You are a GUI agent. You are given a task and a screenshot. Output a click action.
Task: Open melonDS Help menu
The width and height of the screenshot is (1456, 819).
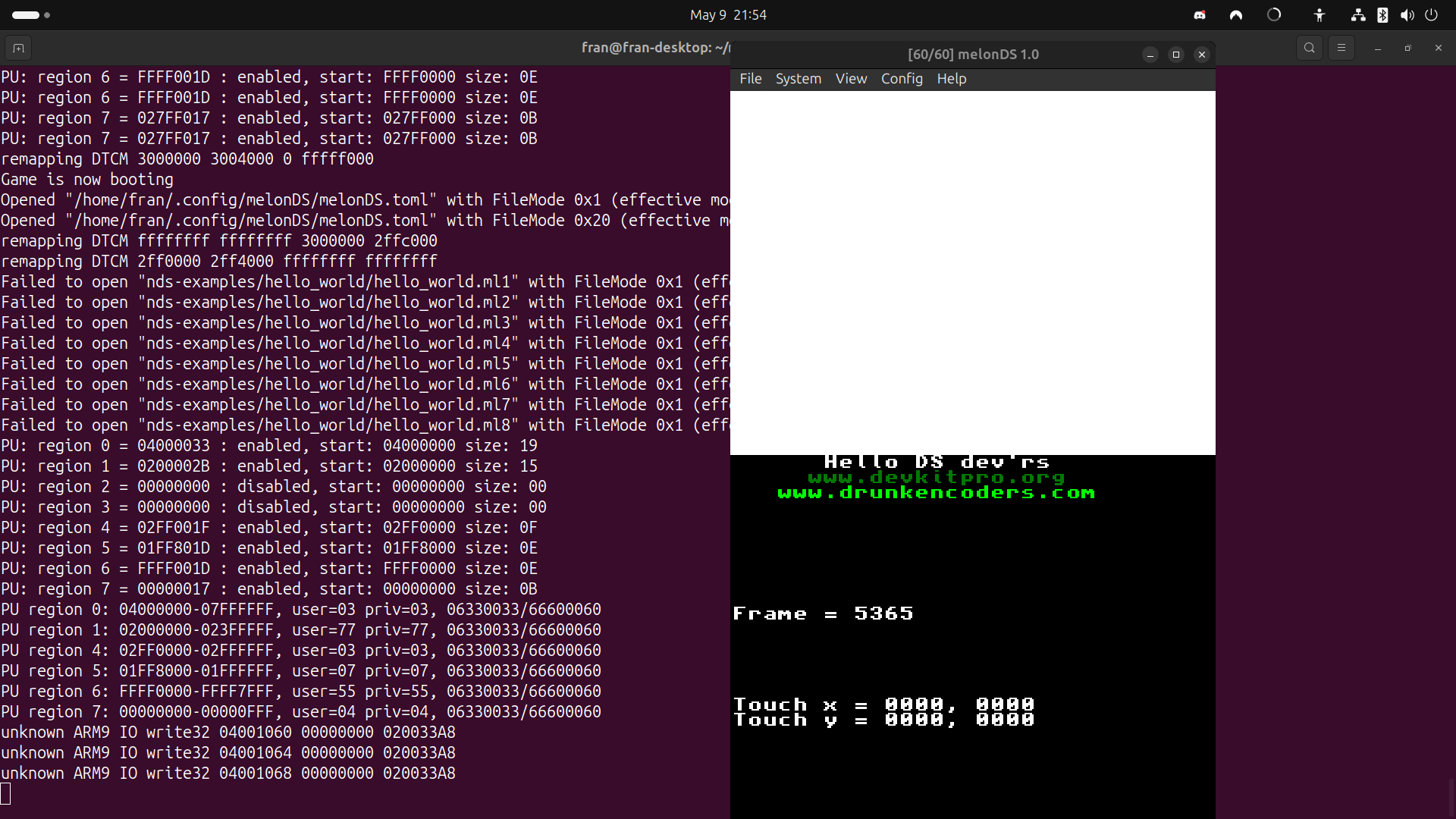click(951, 79)
